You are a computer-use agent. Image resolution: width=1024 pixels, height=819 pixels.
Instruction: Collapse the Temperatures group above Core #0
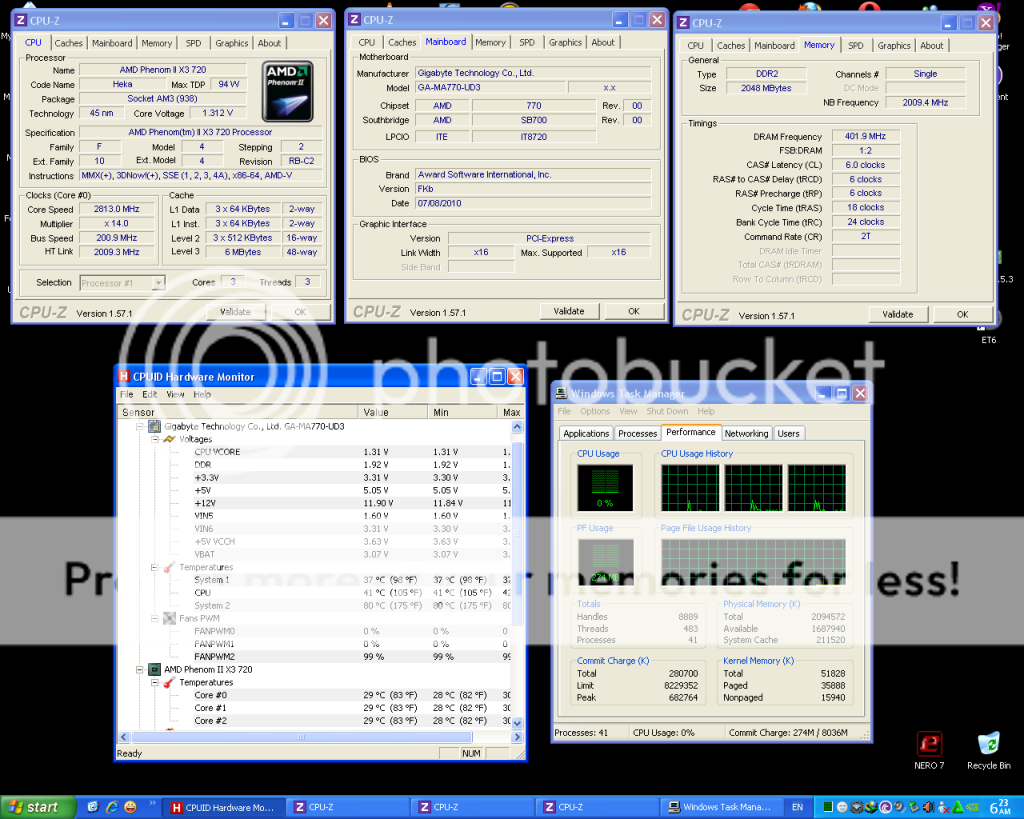coord(155,682)
